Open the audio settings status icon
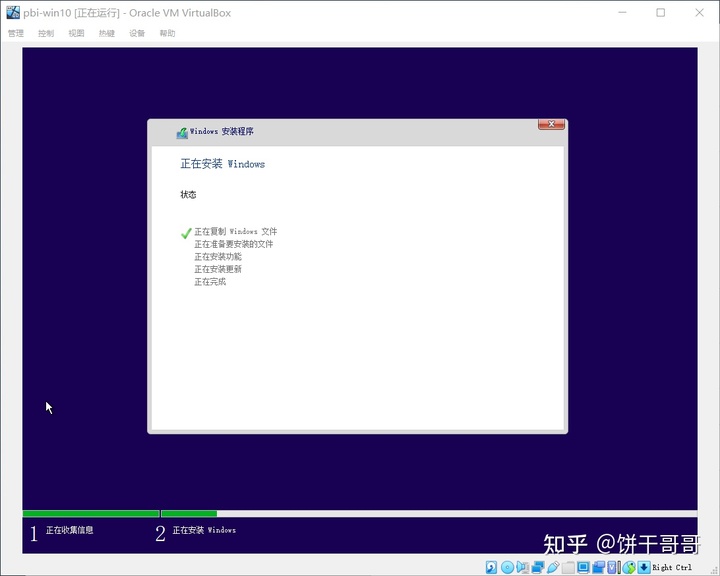This screenshot has width=720, height=576. pyautogui.click(x=523, y=567)
